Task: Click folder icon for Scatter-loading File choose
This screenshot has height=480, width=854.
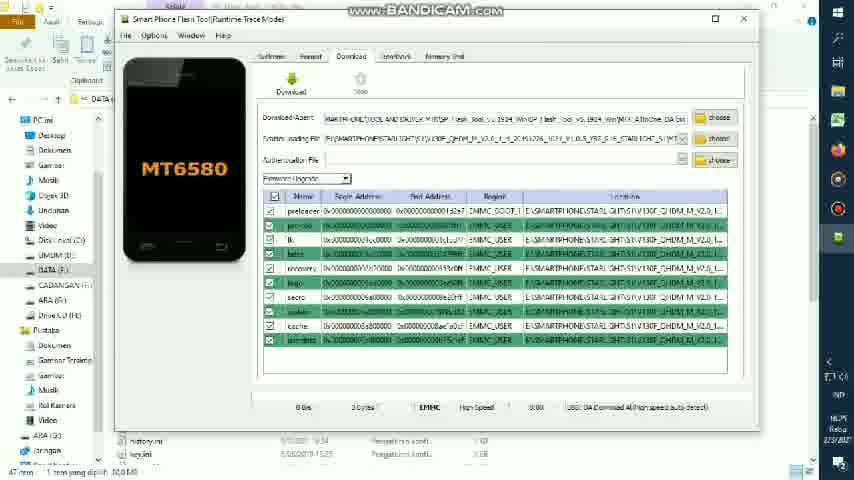Action: click(701, 139)
